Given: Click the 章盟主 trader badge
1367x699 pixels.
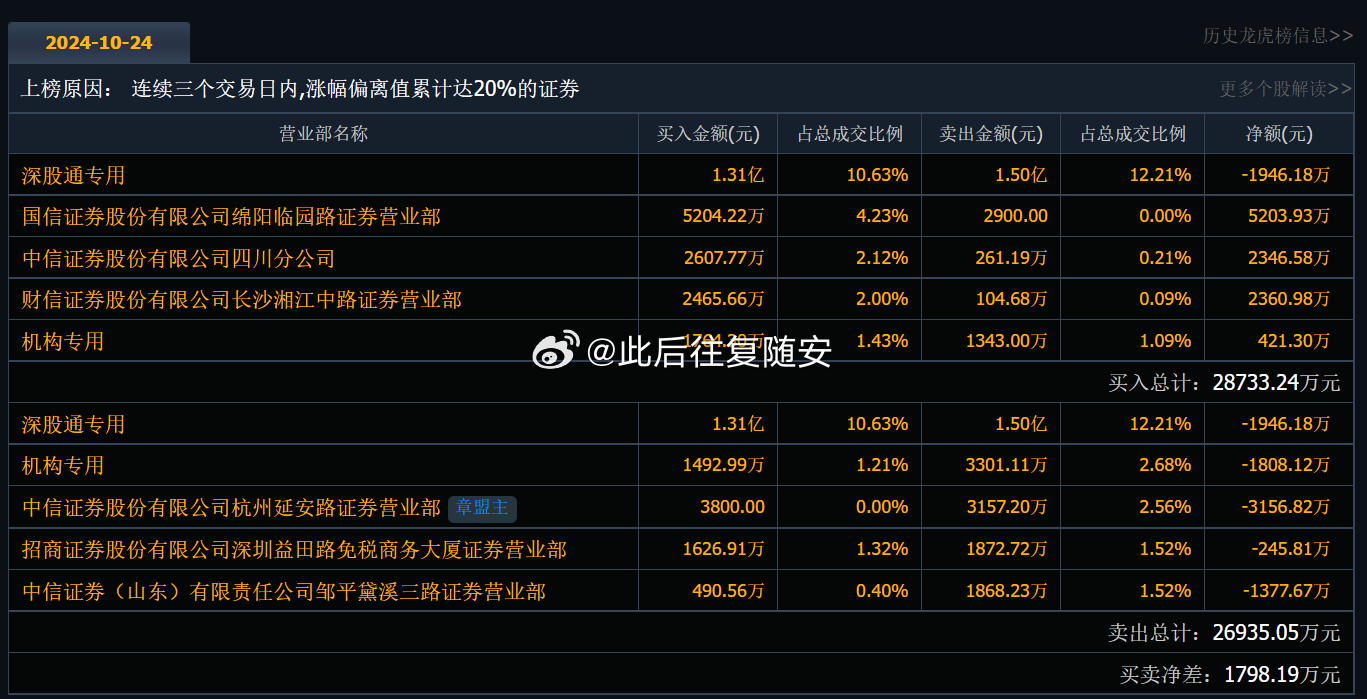Looking at the screenshot, I should click(x=482, y=508).
